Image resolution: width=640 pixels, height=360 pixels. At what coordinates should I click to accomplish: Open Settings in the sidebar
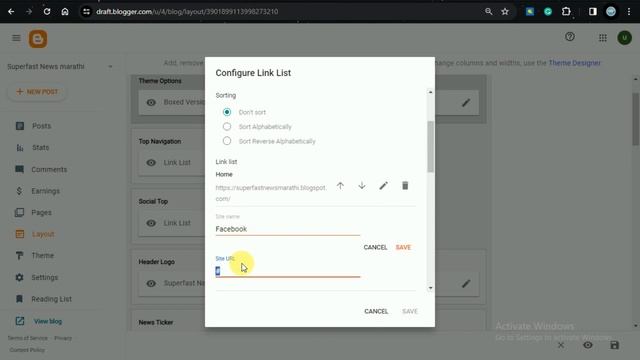(44, 278)
